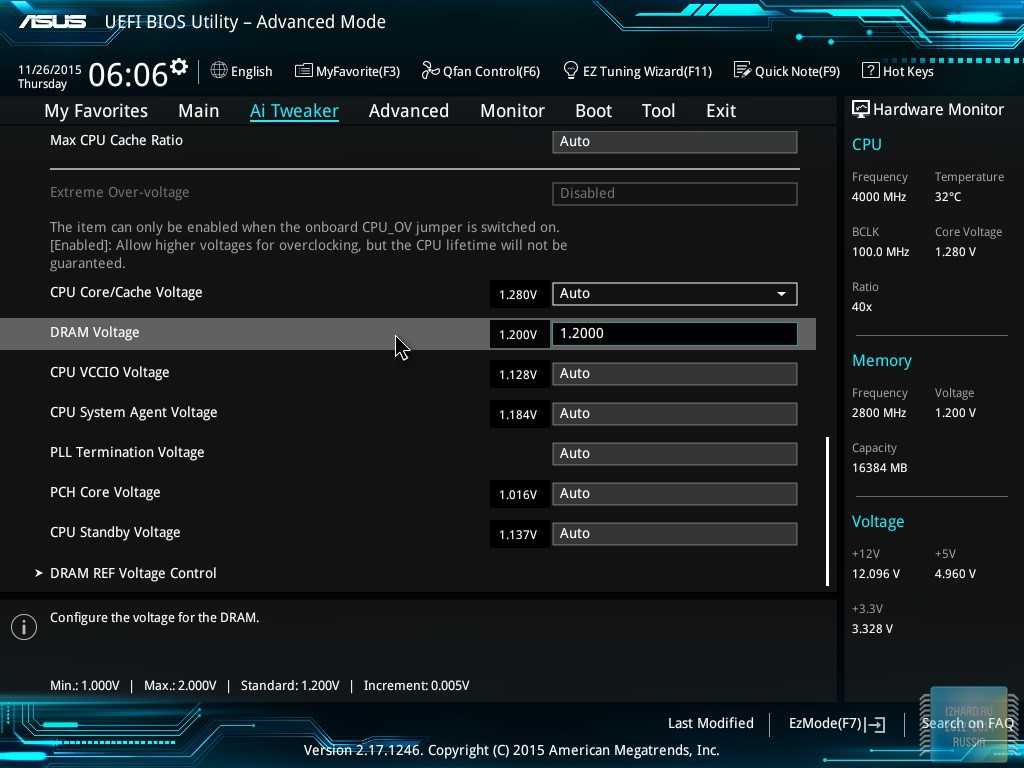Select the Max CPU Cache Ratio field

674,141
